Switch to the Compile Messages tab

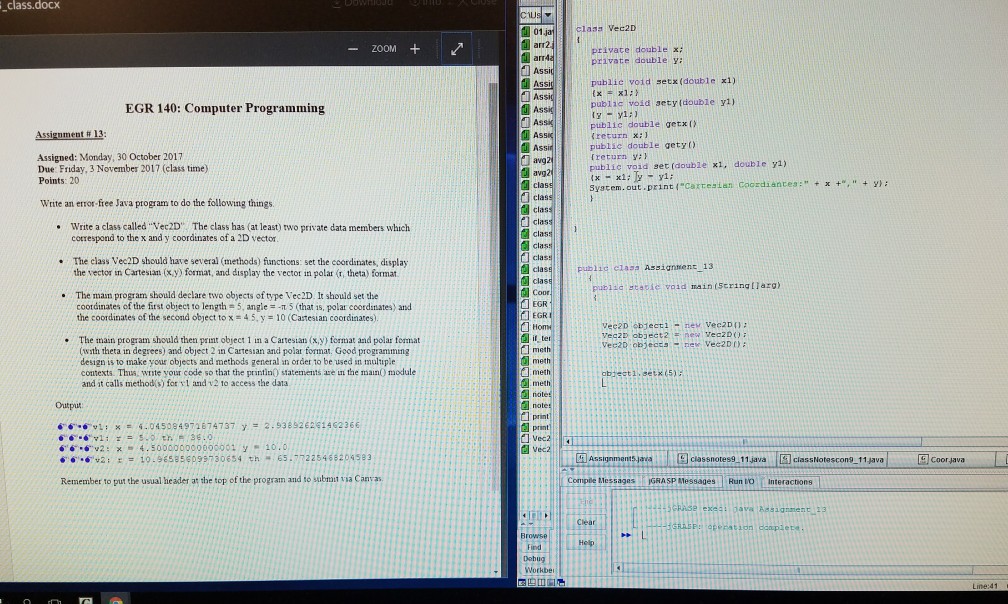point(602,482)
